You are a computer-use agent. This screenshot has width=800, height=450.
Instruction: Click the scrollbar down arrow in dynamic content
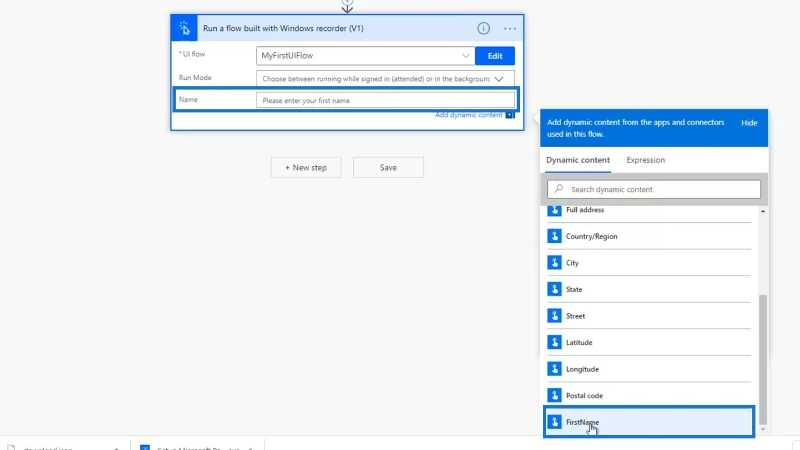point(763,430)
